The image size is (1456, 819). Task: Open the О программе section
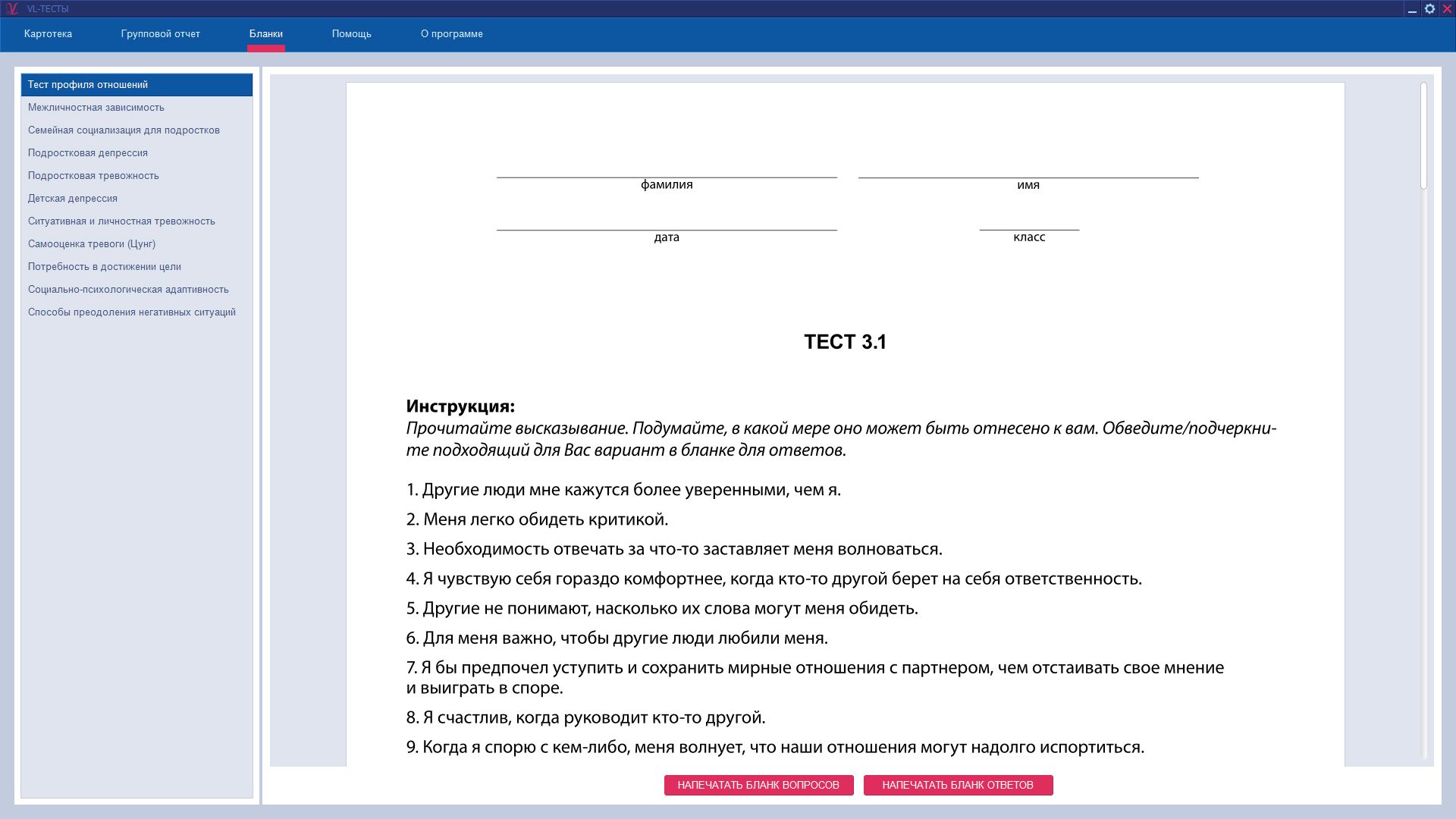(x=451, y=34)
